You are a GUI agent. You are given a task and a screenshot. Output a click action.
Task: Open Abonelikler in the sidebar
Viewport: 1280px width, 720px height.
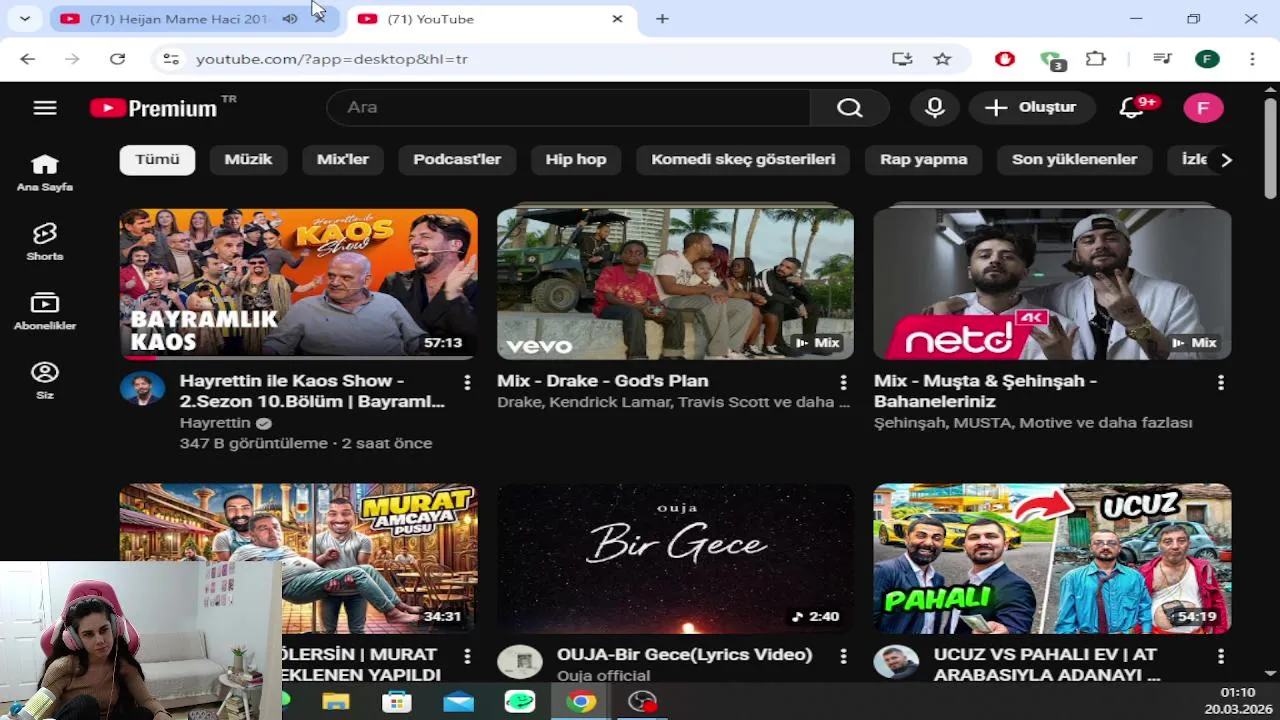(45, 311)
